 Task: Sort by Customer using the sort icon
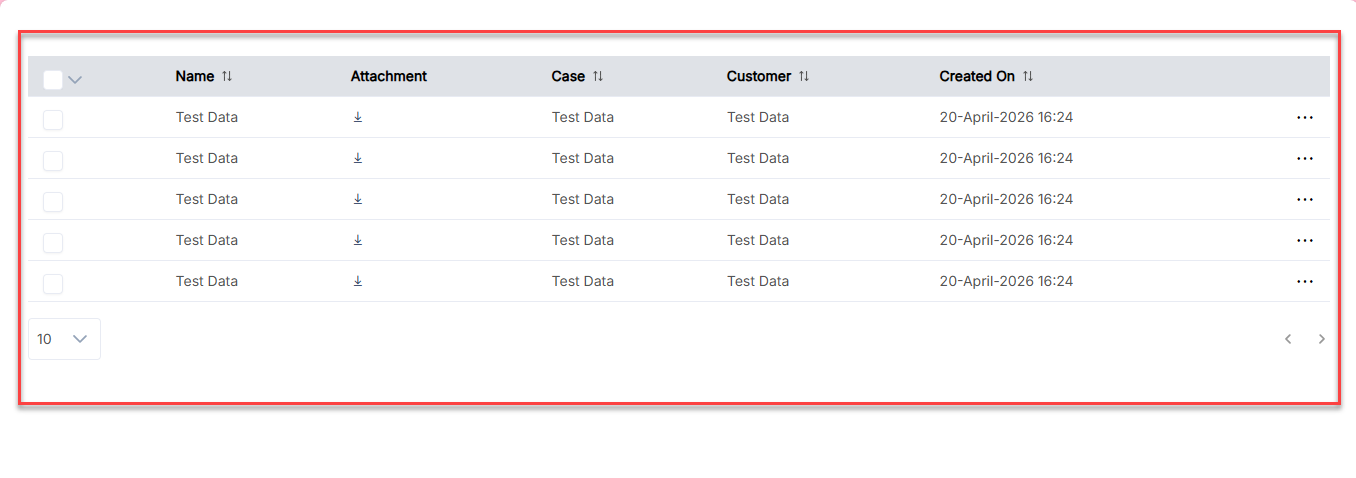(804, 76)
